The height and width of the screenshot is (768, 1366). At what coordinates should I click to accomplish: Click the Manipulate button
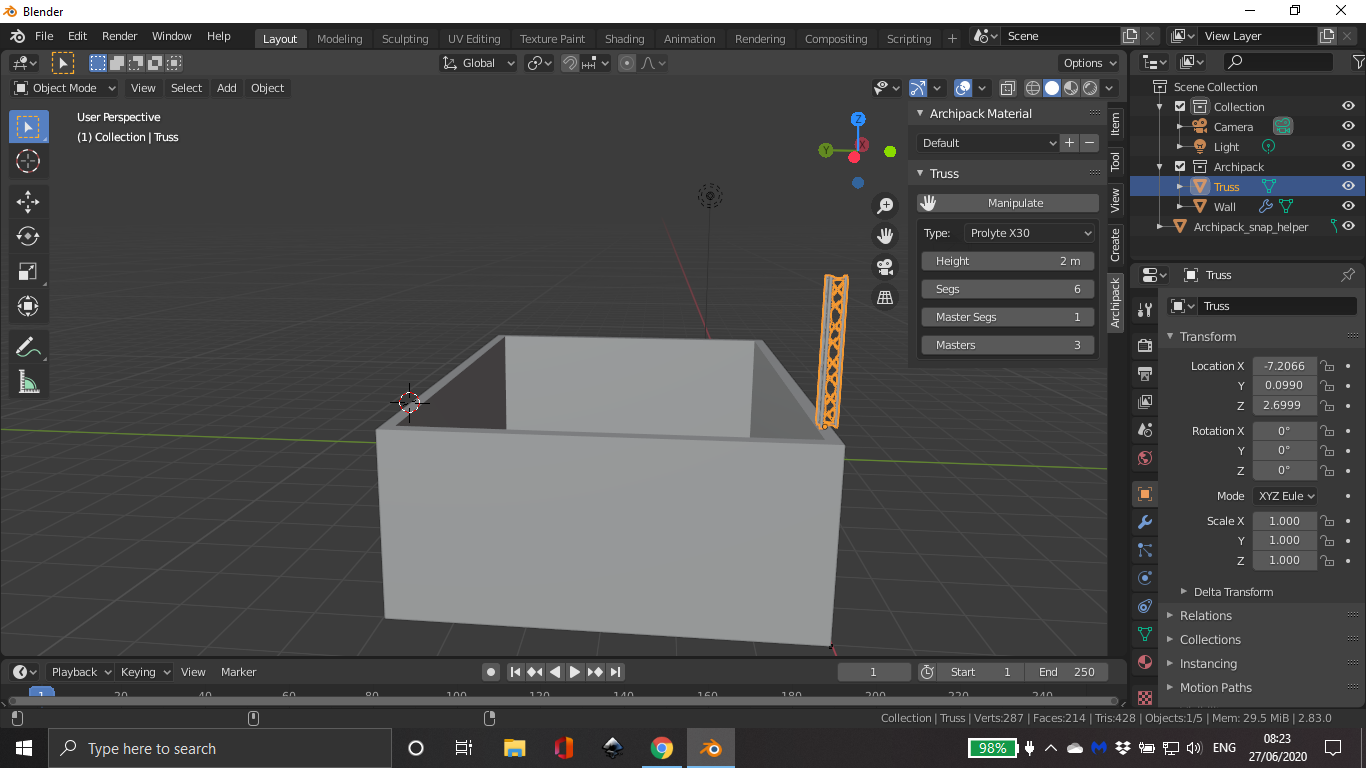pyautogui.click(x=1008, y=203)
